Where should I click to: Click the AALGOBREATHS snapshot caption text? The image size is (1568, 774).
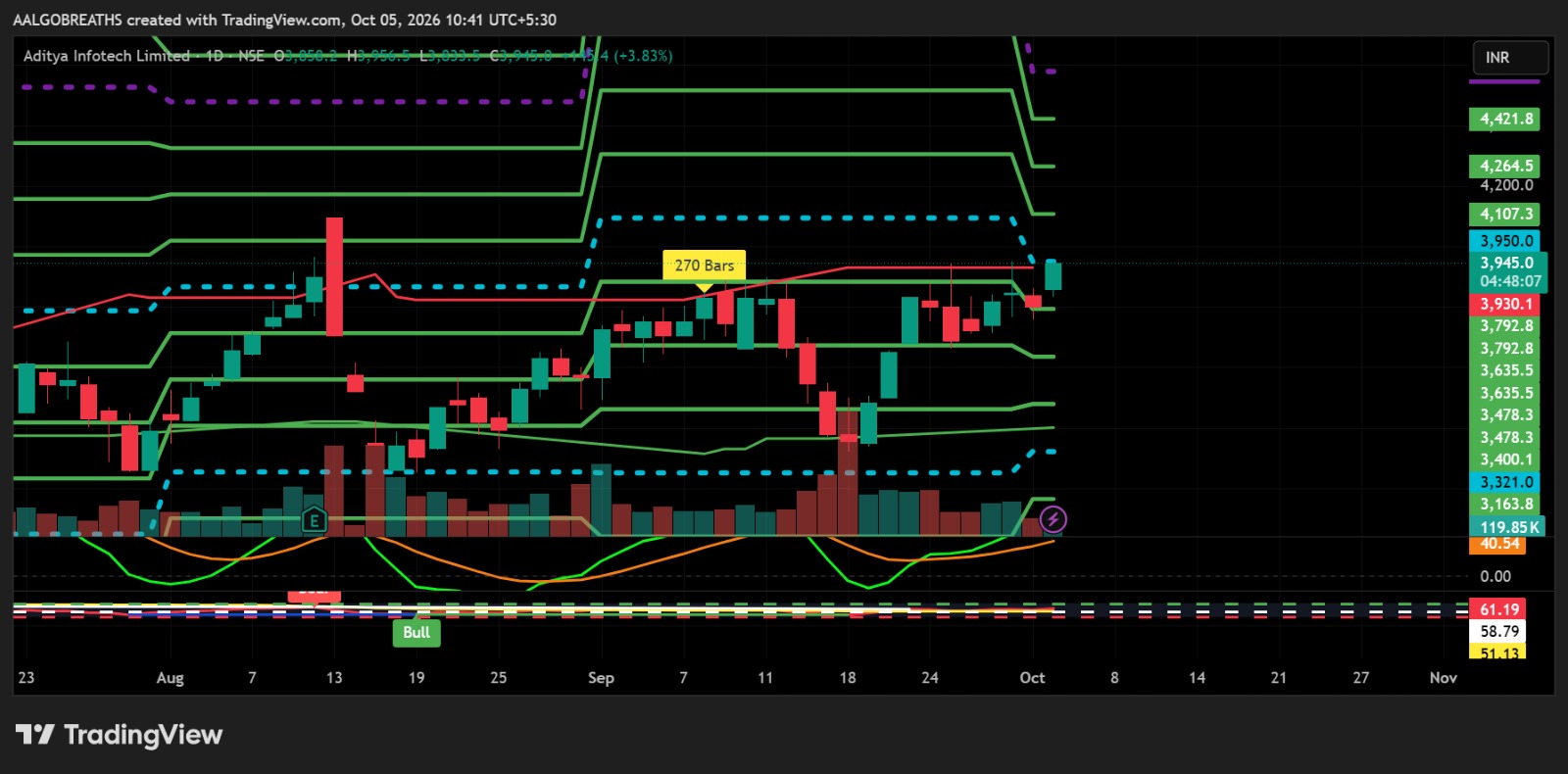(x=284, y=20)
